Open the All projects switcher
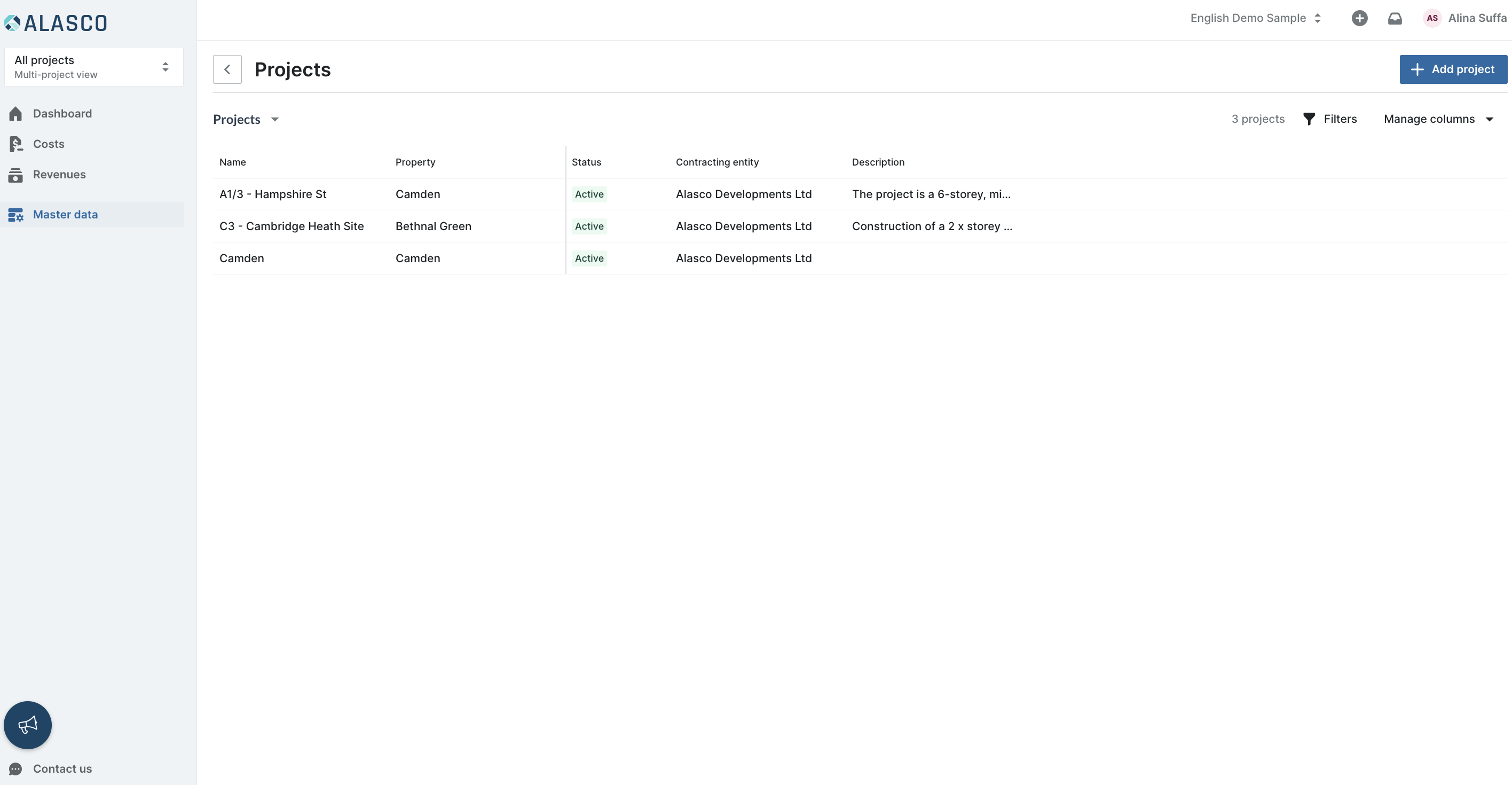The width and height of the screenshot is (1512, 785). pos(94,67)
